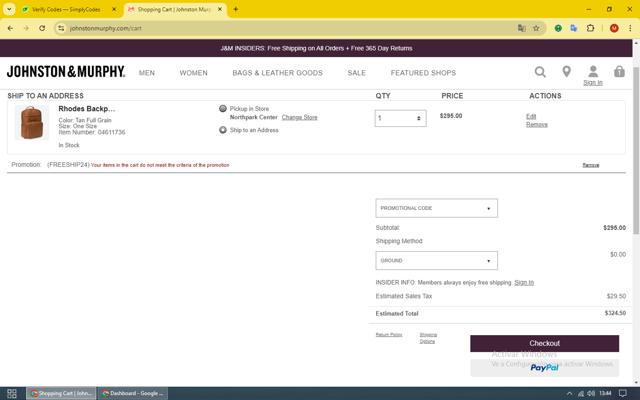This screenshot has height=400, width=640.
Task: Click Change Store link
Action: pos(299,117)
